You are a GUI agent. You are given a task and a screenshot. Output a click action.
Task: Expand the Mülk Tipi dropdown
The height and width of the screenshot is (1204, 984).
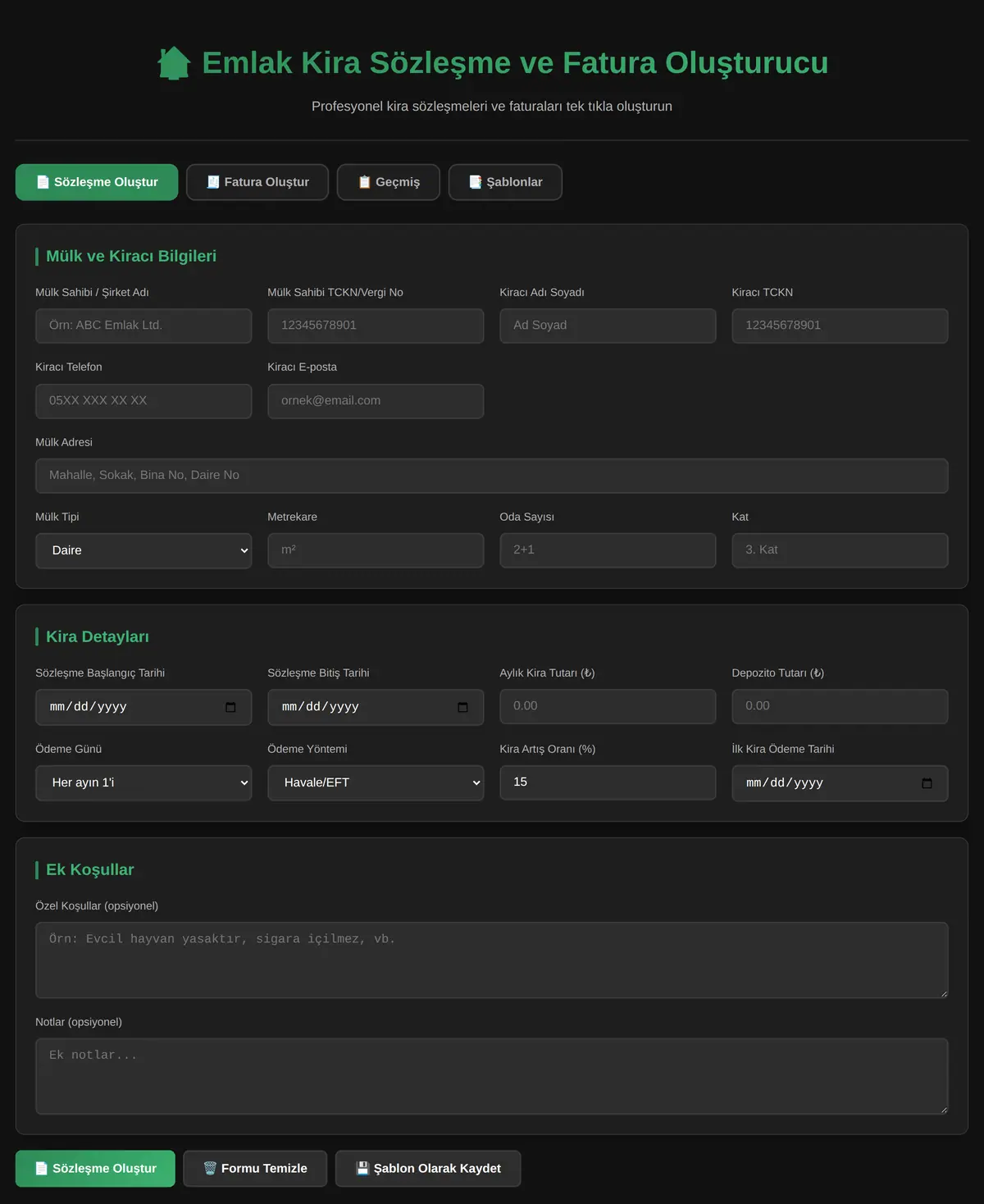(x=143, y=550)
